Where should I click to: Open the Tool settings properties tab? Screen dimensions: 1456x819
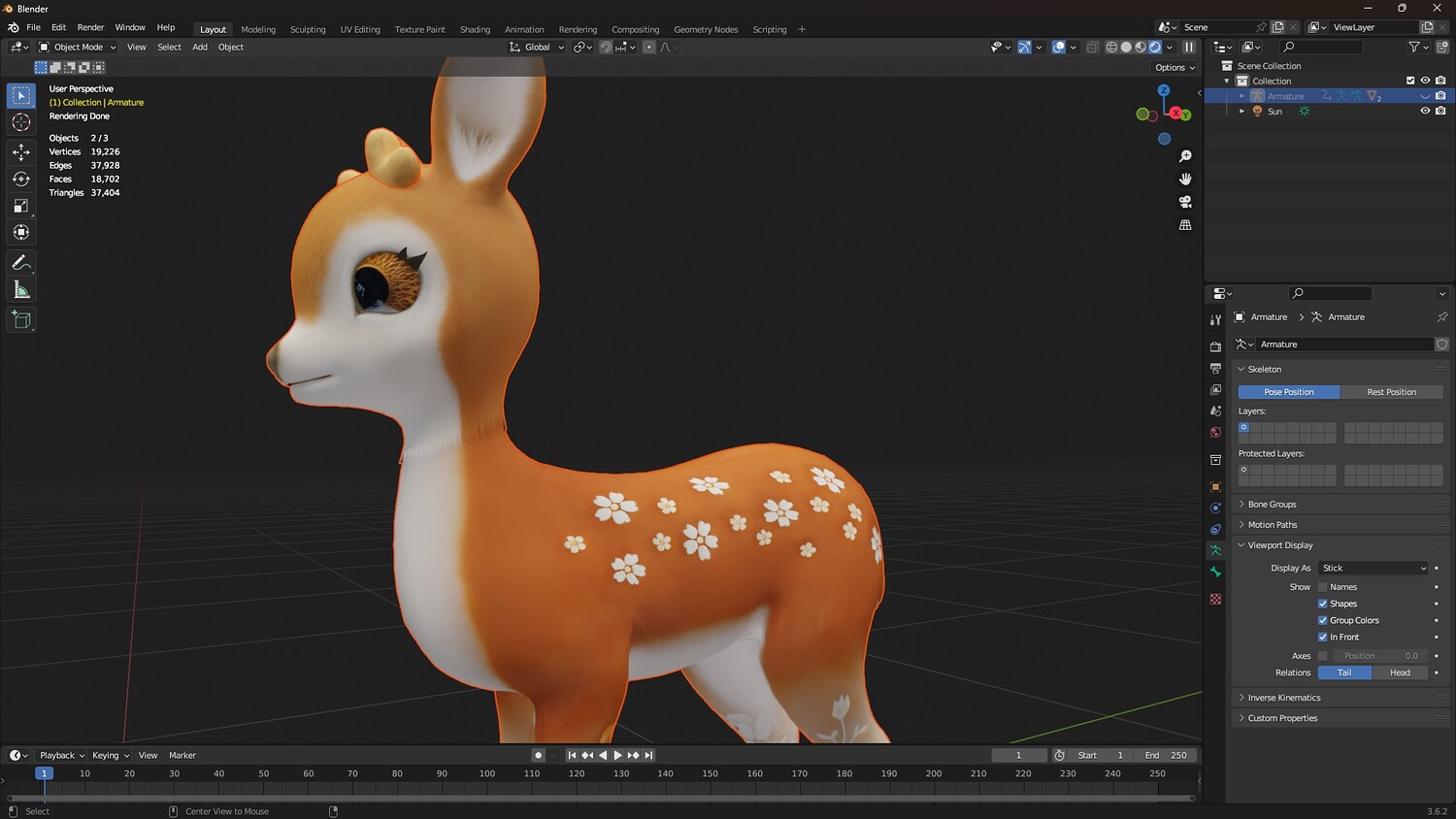(1215, 319)
